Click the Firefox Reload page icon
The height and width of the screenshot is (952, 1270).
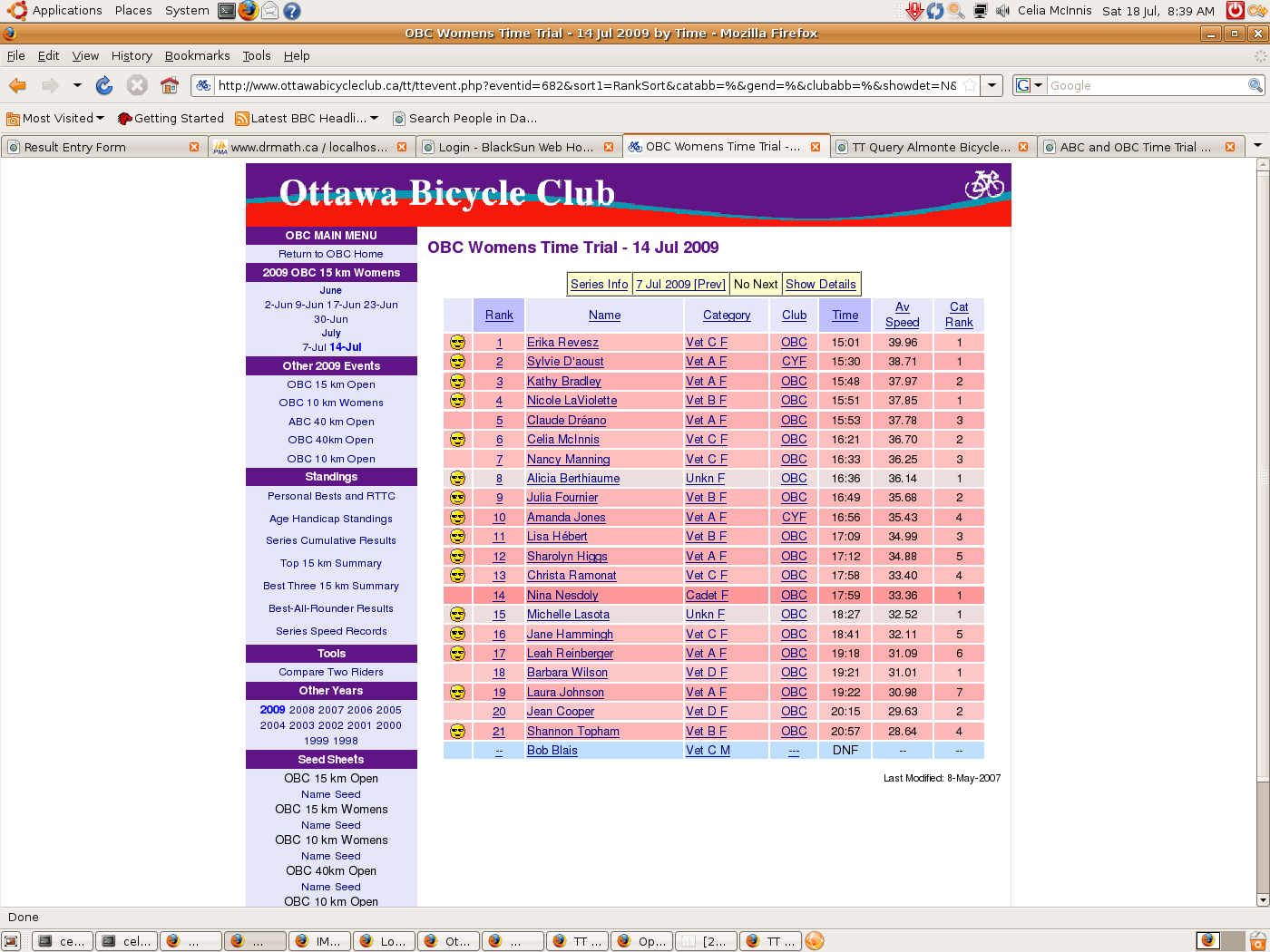click(x=104, y=85)
